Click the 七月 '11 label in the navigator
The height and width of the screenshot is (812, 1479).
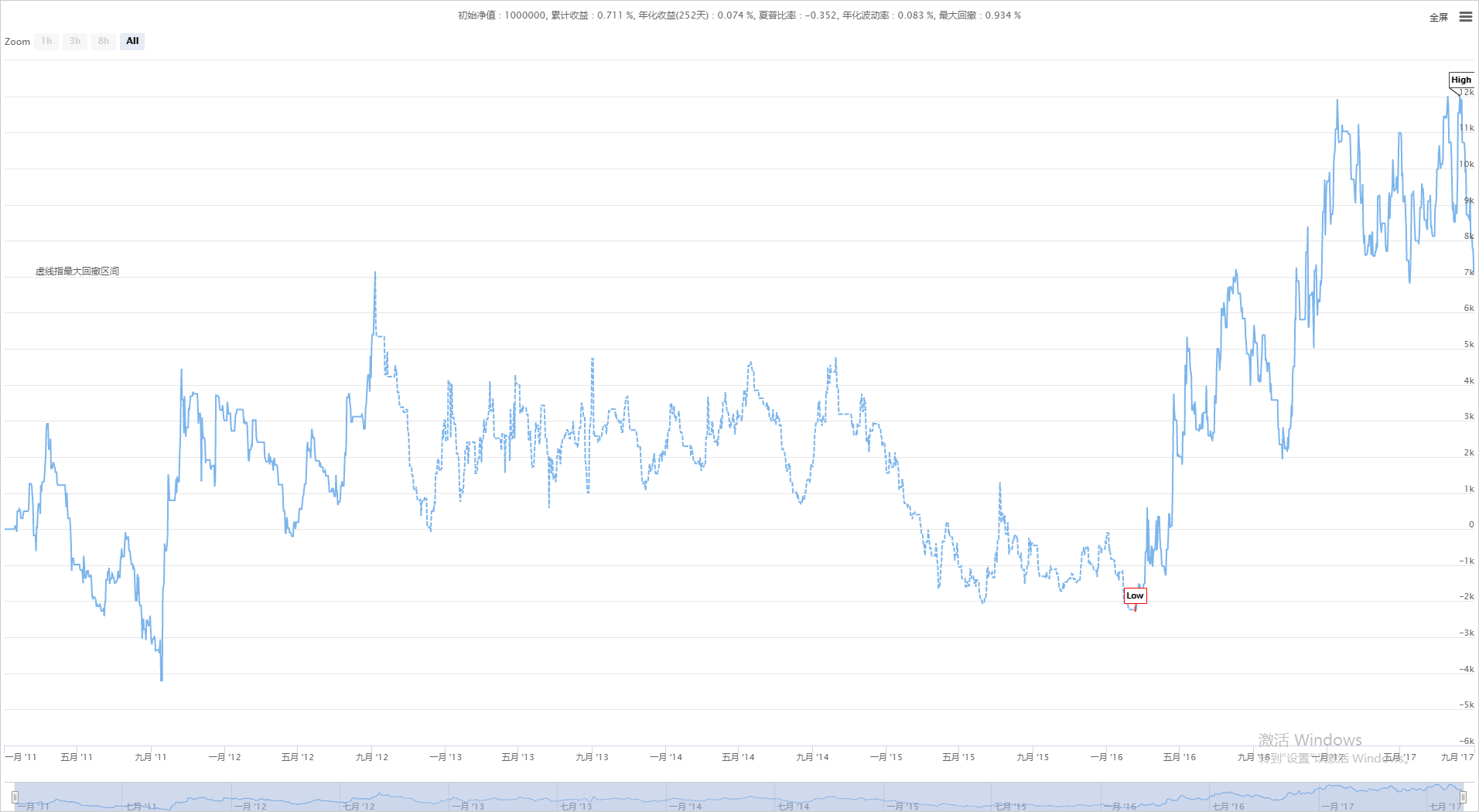141,807
